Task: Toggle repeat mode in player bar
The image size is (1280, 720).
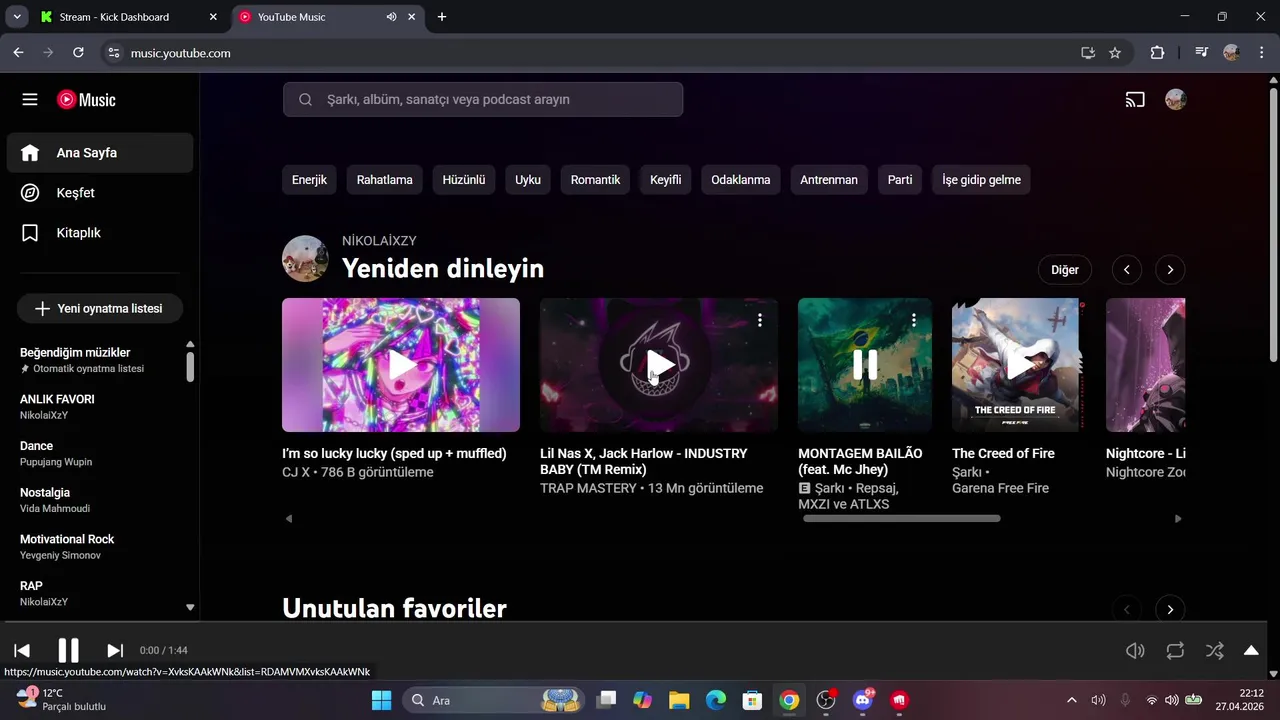Action: coord(1175,651)
